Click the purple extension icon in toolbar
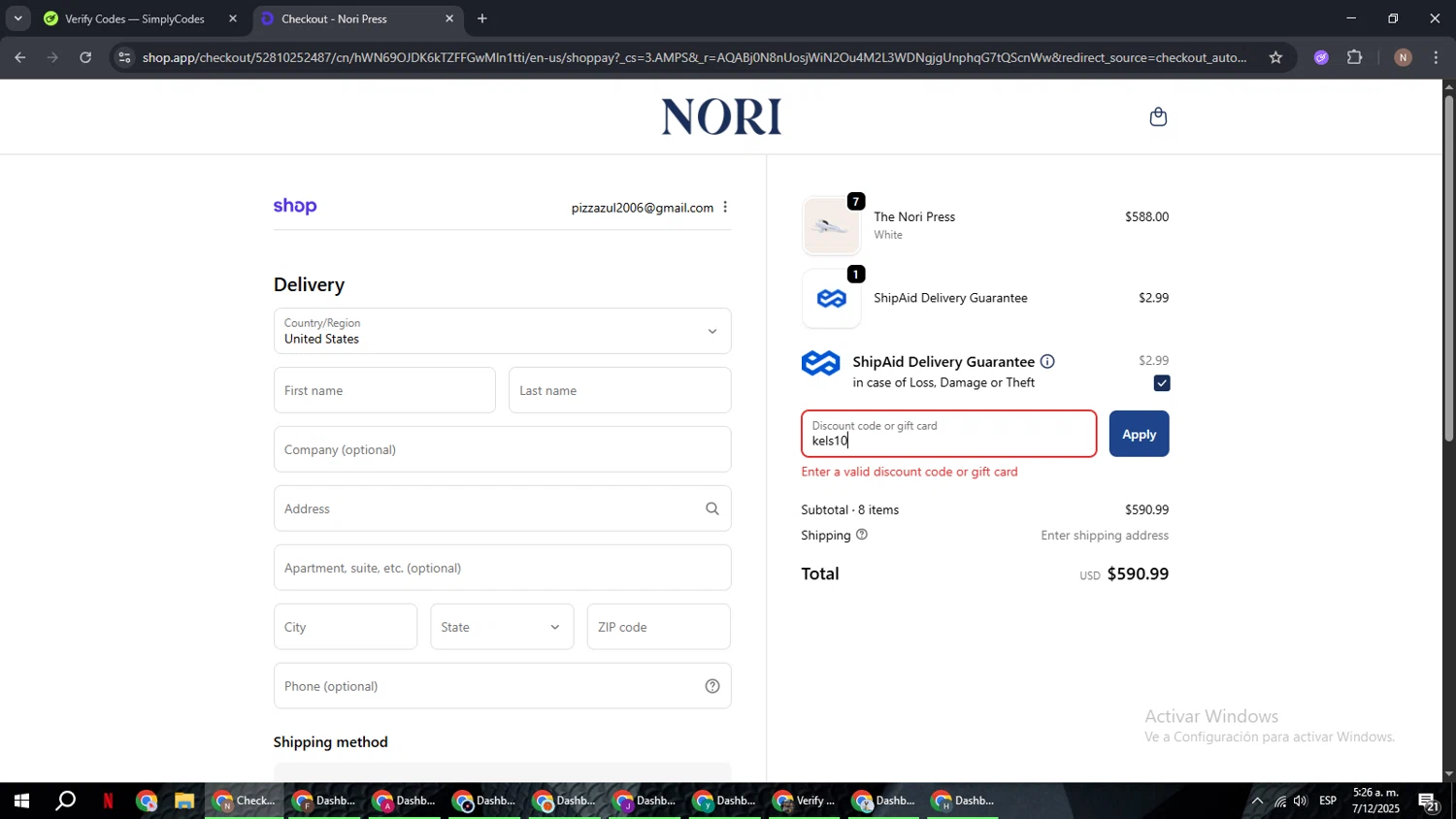Image resolution: width=1456 pixels, height=819 pixels. pos(1321,57)
